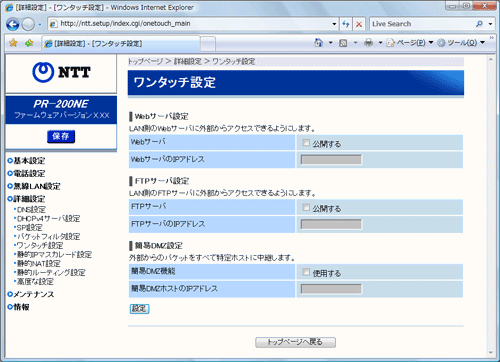Click the FTPサーバのIPアドレス field

[x=331, y=224]
